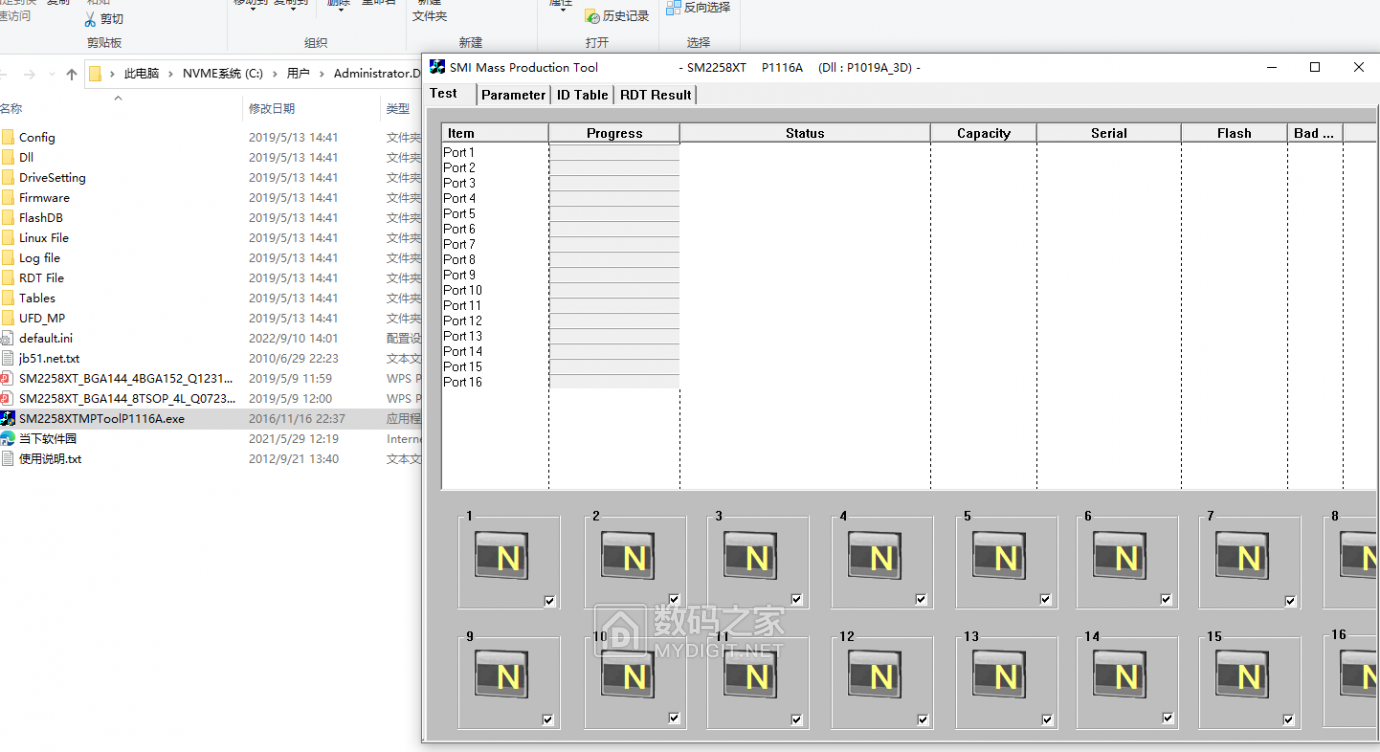Image resolution: width=1380 pixels, height=752 pixels.
Task: Uncheck the port 9 checkbox
Action: point(548,719)
